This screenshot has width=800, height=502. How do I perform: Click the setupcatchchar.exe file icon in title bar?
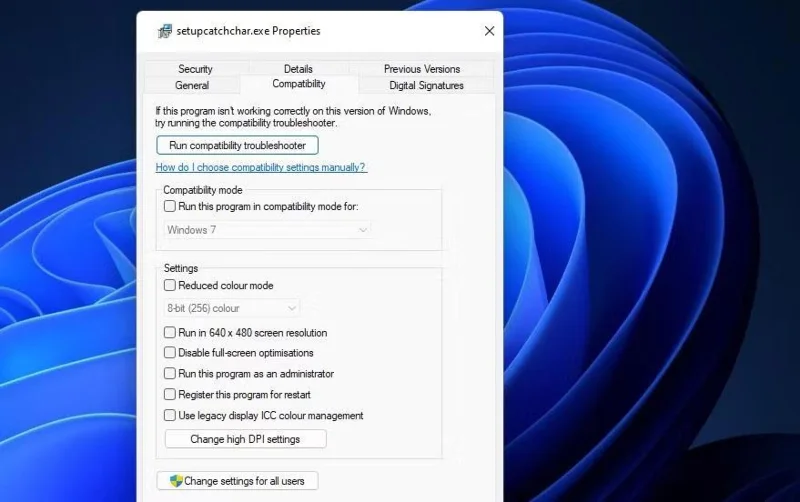pos(165,31)
